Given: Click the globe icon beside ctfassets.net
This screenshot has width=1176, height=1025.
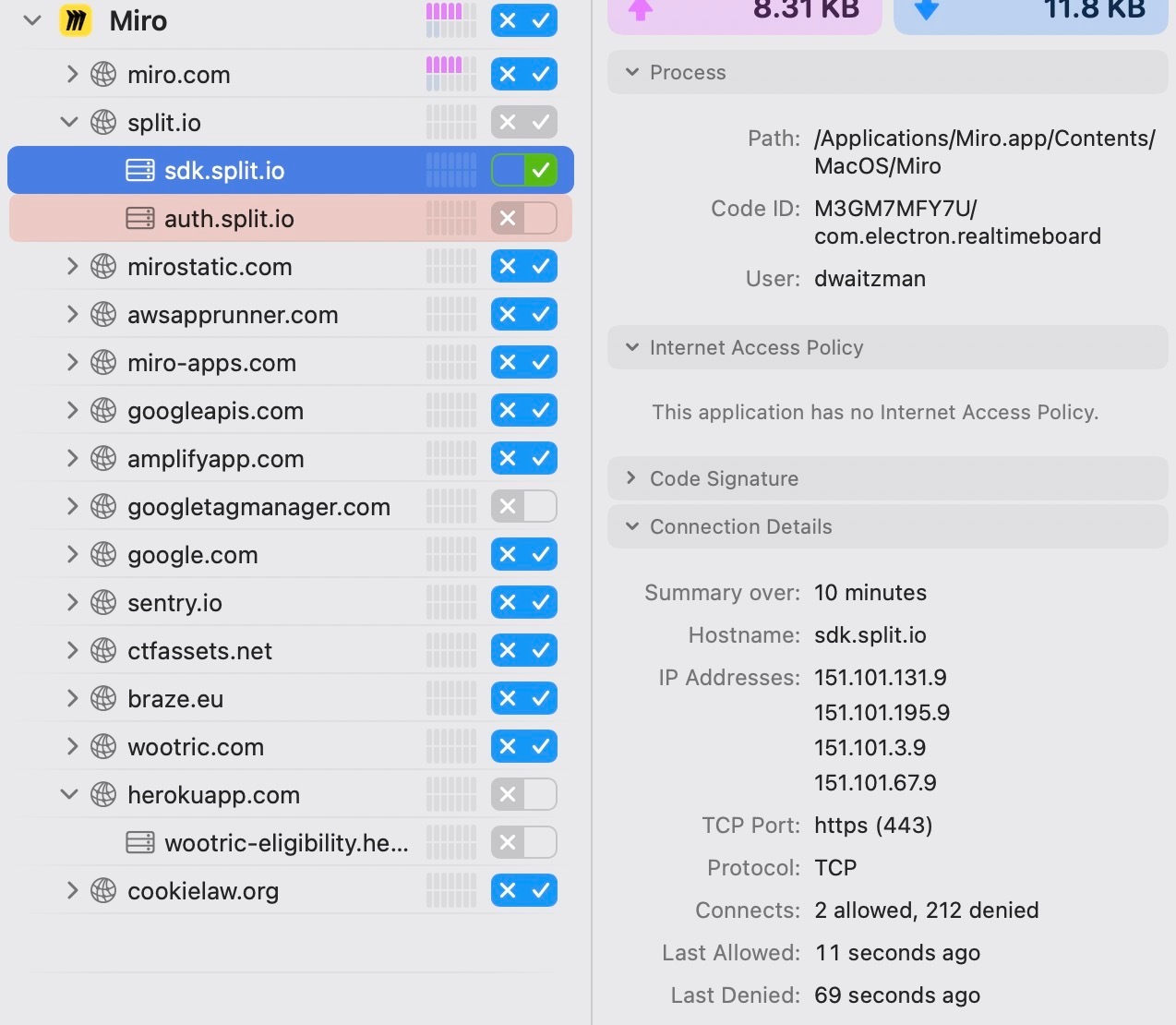Looking at the screenshot, I should pyautogui.click(x=103, y=650).
